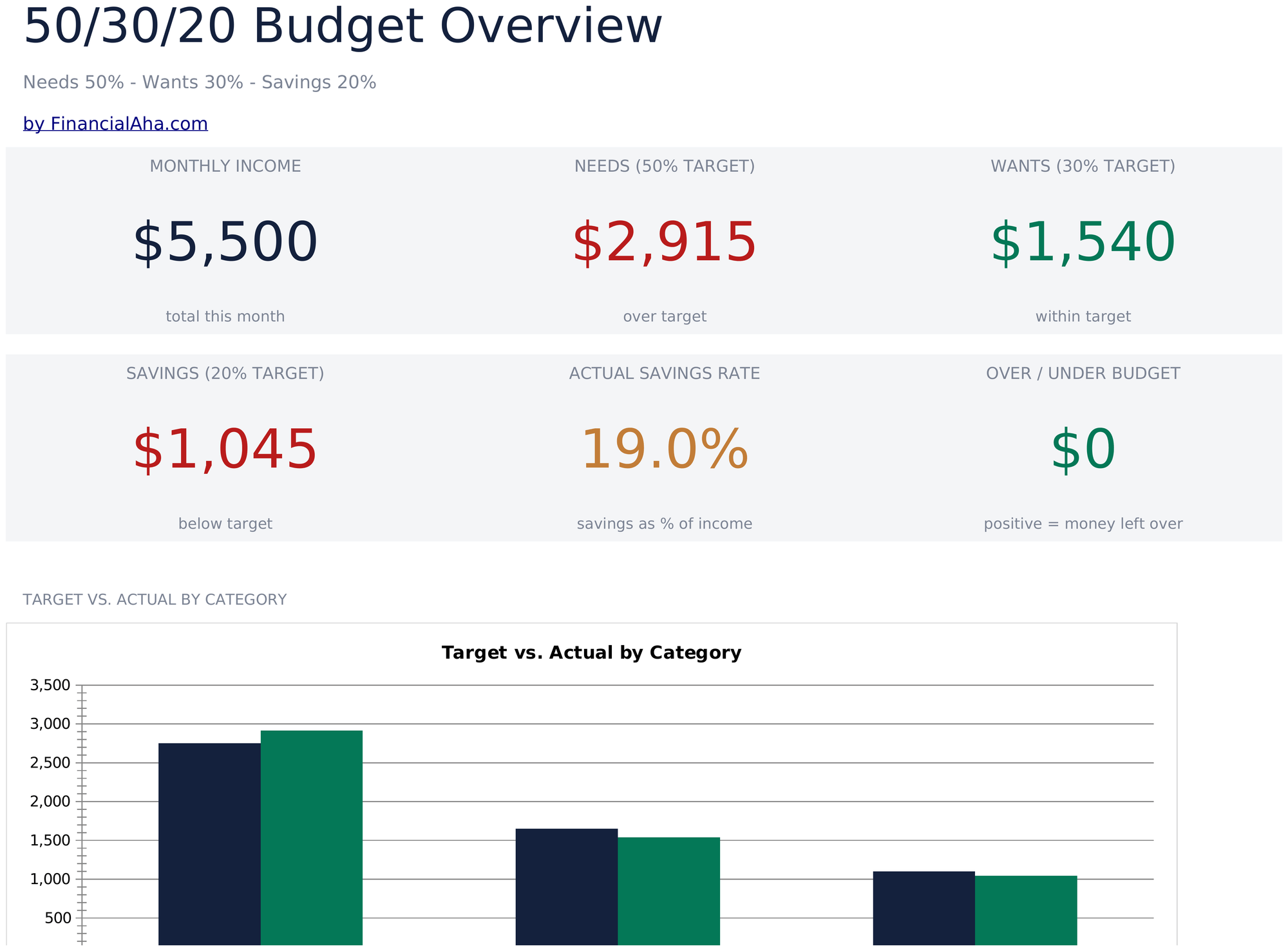Select the Needs 50% Wants 30% subtitle
Screen dimensions: 1288x951
pos(200,82)
